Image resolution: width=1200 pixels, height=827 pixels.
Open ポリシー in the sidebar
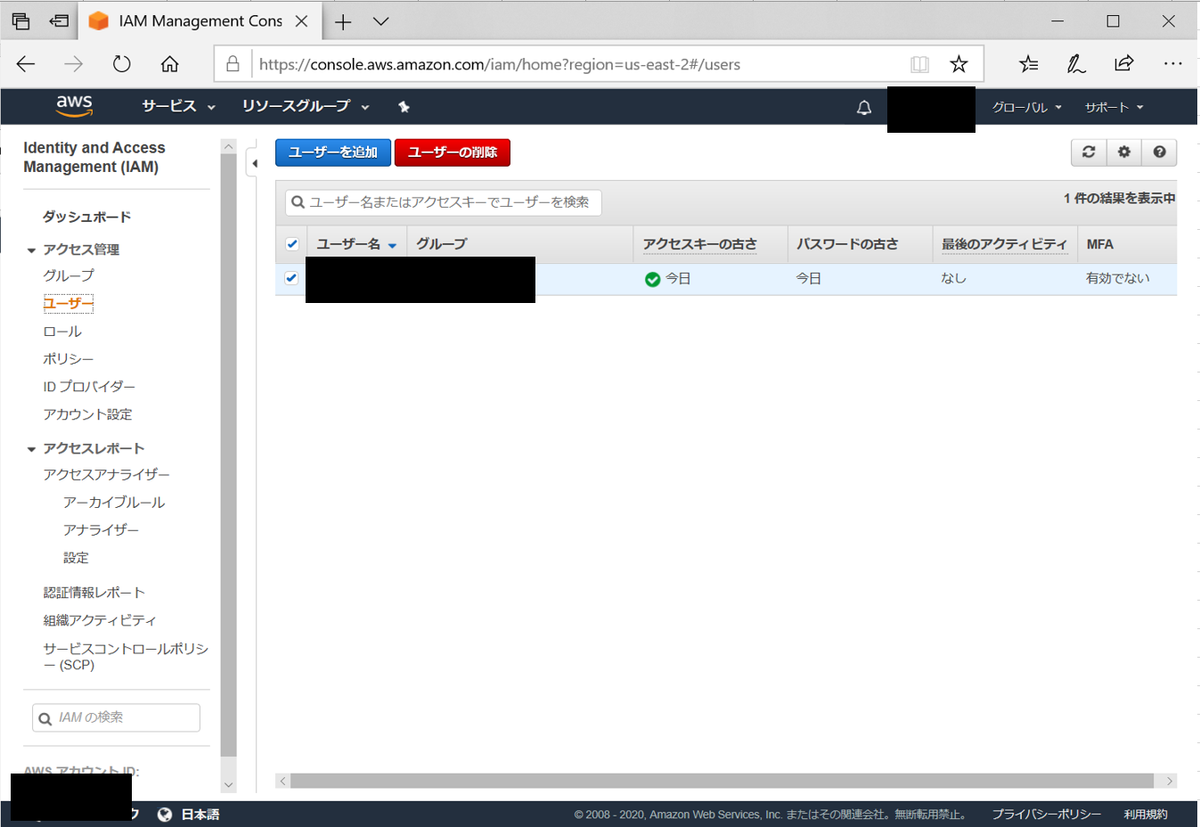(69, 359)
